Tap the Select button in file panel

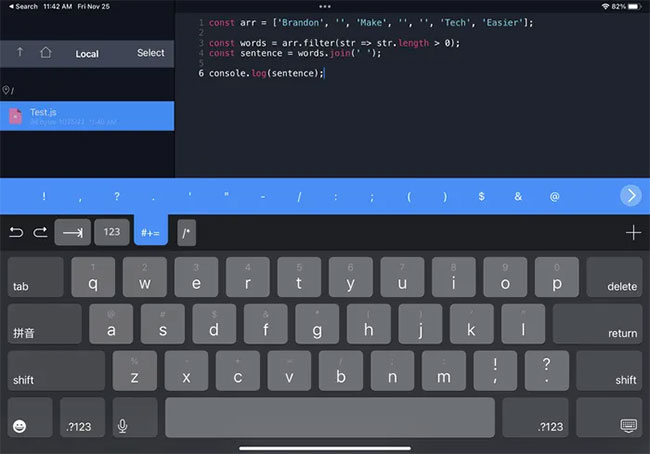click(150, 53)
